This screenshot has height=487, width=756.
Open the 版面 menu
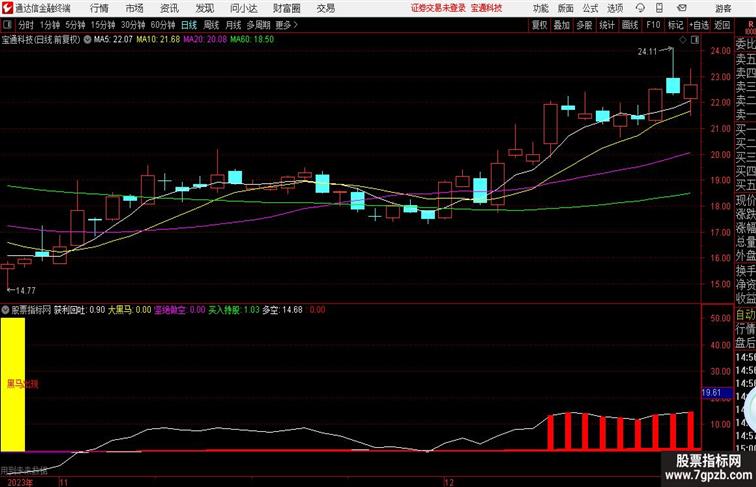[566, 8]
